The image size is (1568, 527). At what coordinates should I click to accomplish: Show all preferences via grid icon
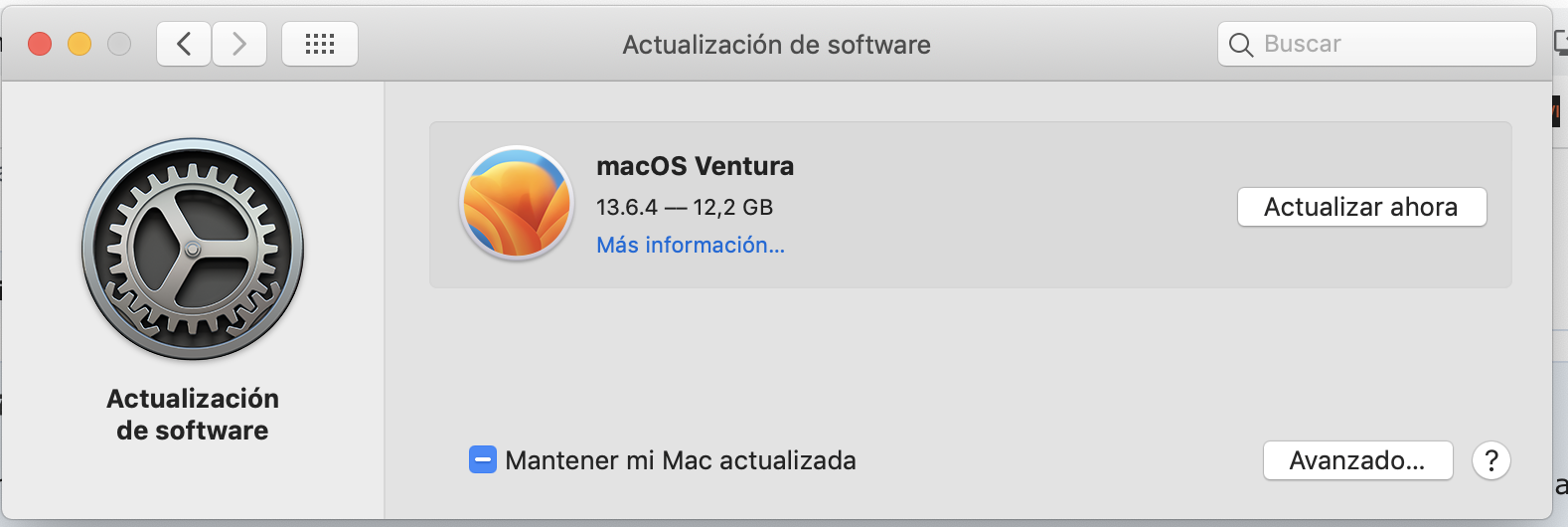coord(320,44)
